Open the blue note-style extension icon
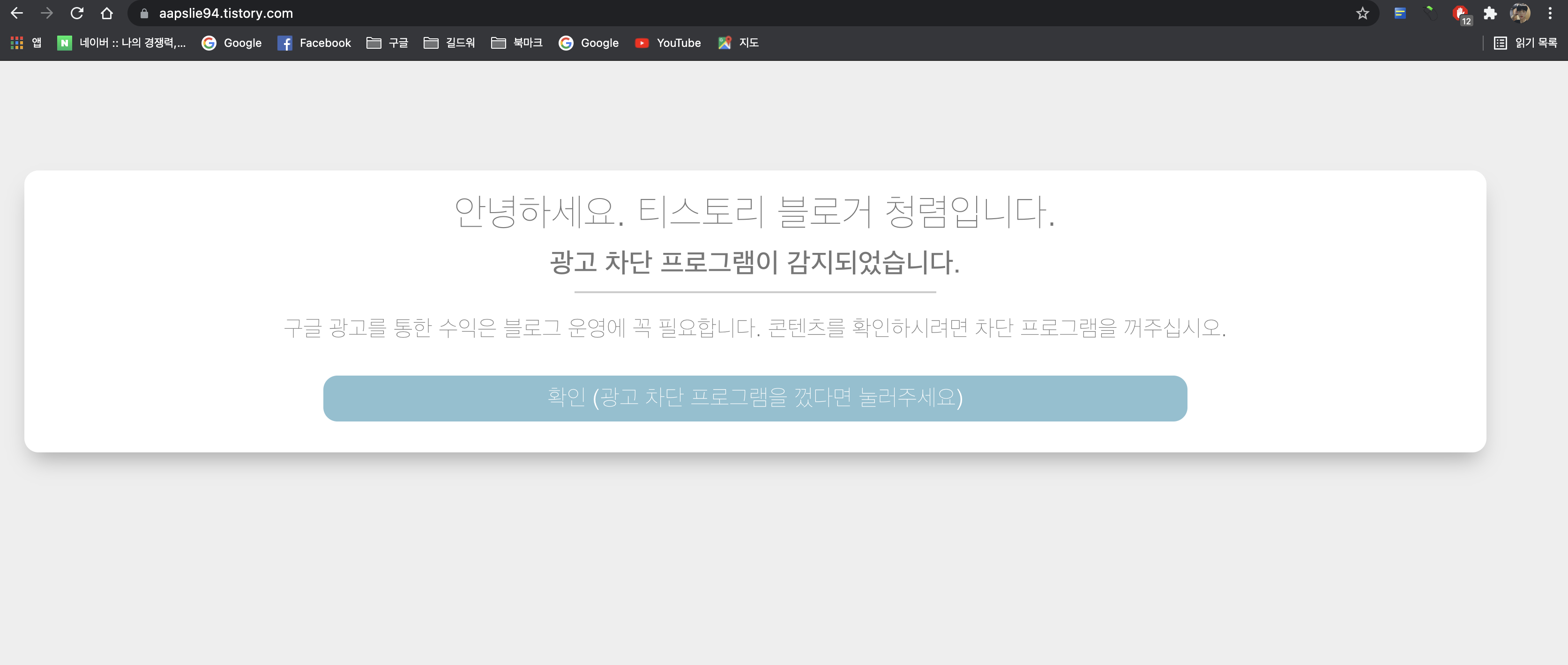 (x=1400, y=14)
